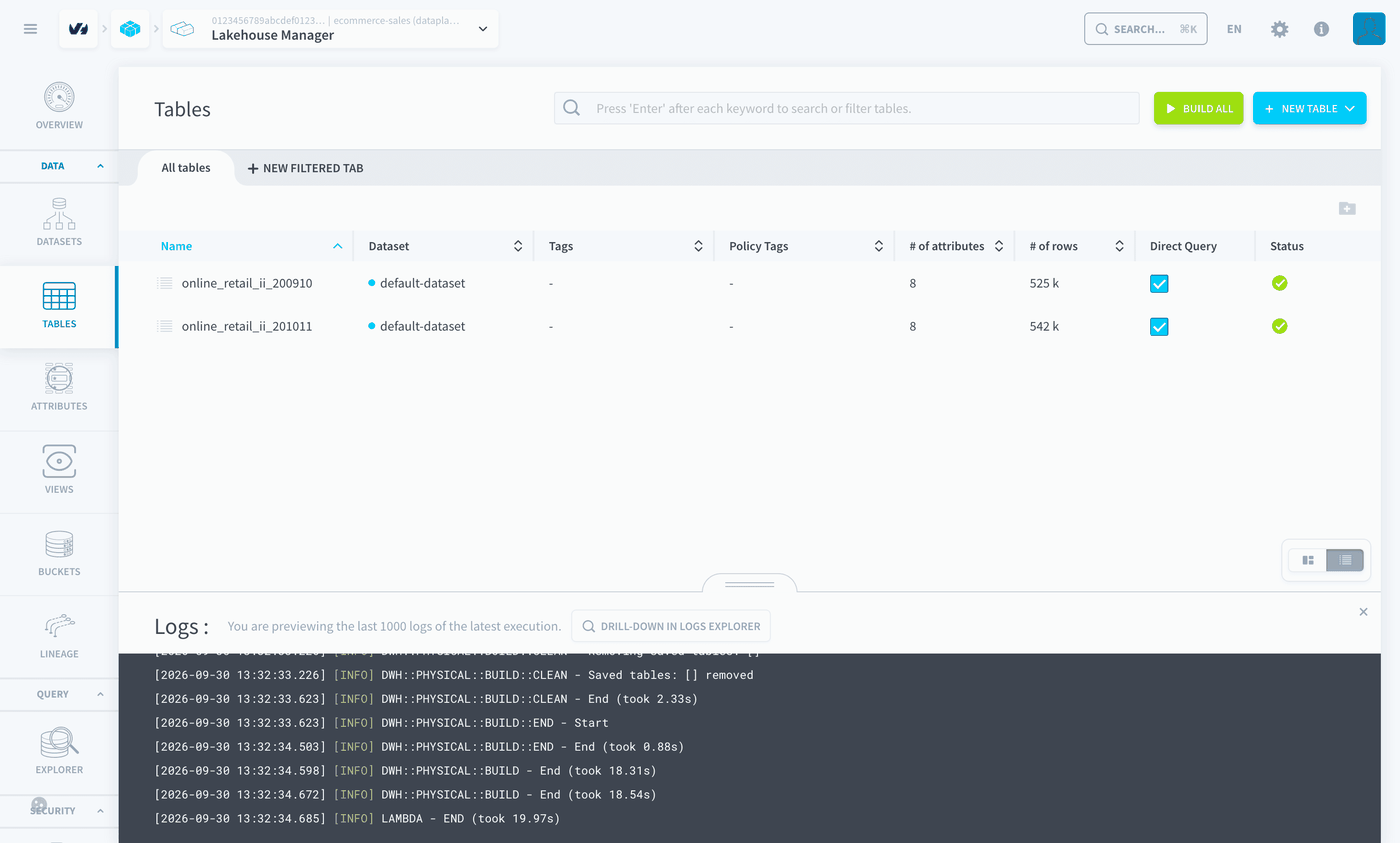The width and height of the screenshot is (1400, 843).
Task: Click status check for online_retail_ii_200910
Action: click(x=1279, y=283)
